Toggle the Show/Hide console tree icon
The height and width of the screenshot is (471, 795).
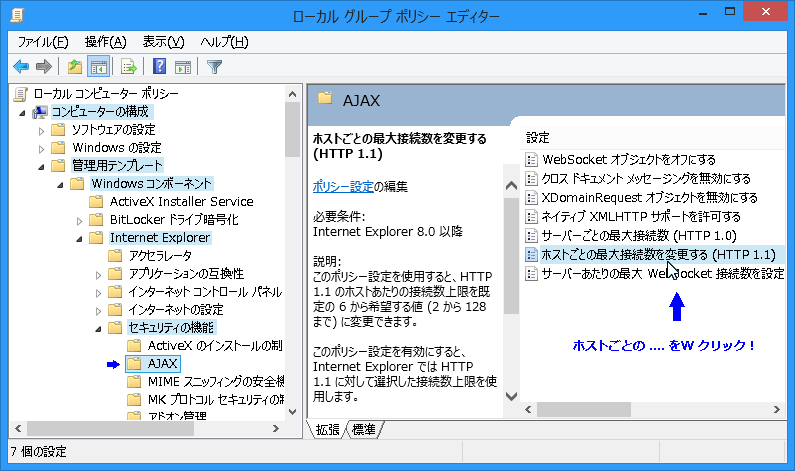click(98, 66)
